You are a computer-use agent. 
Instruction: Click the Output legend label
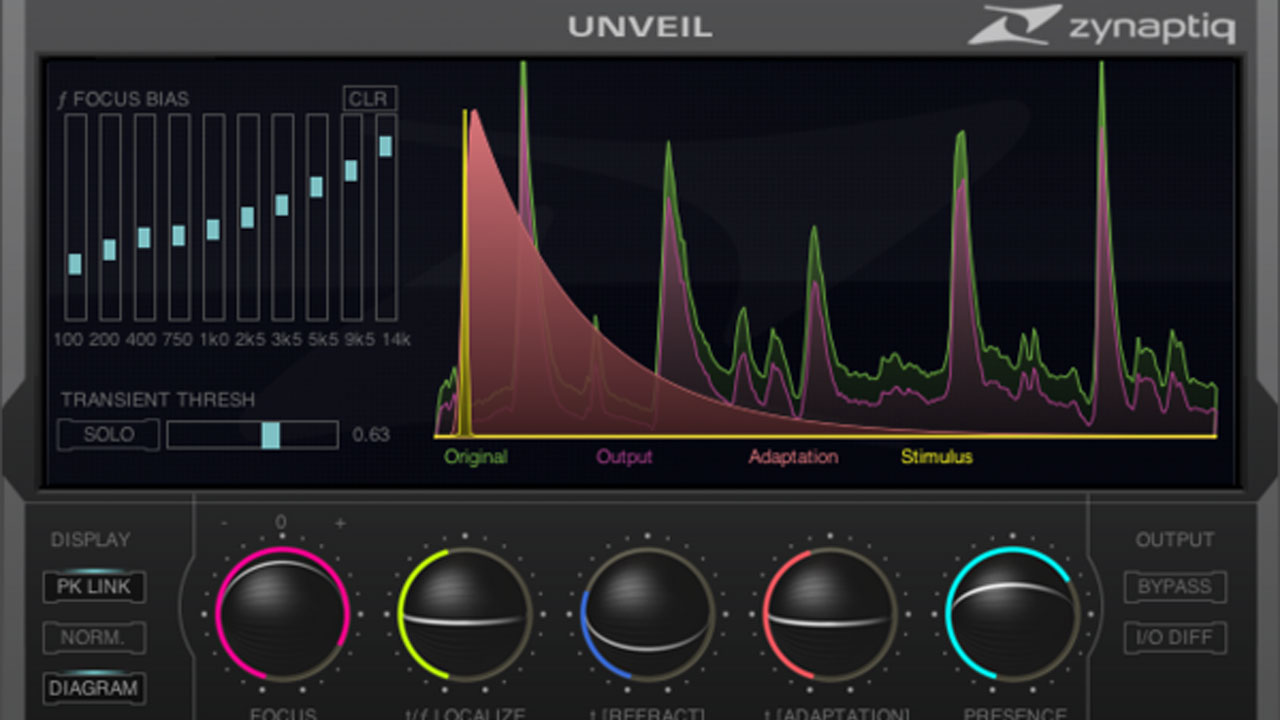(624, 457)
